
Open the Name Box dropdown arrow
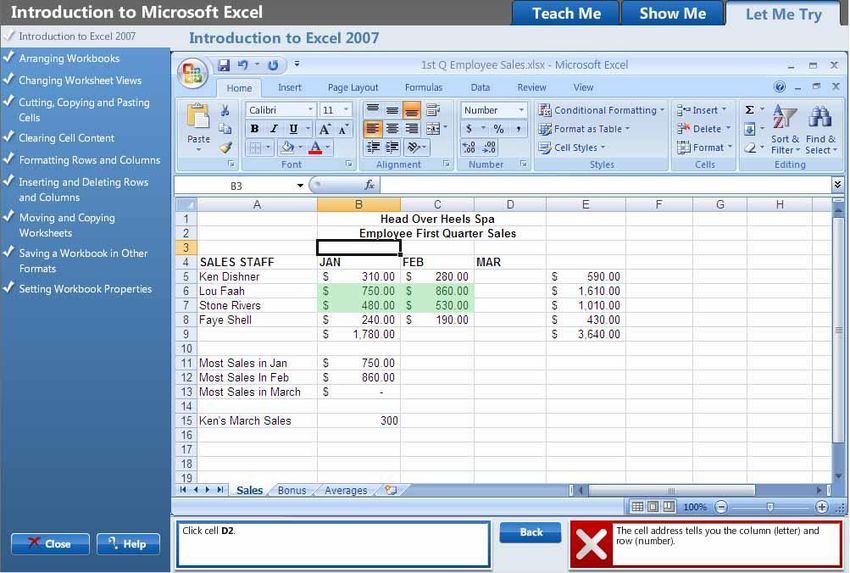300,186
